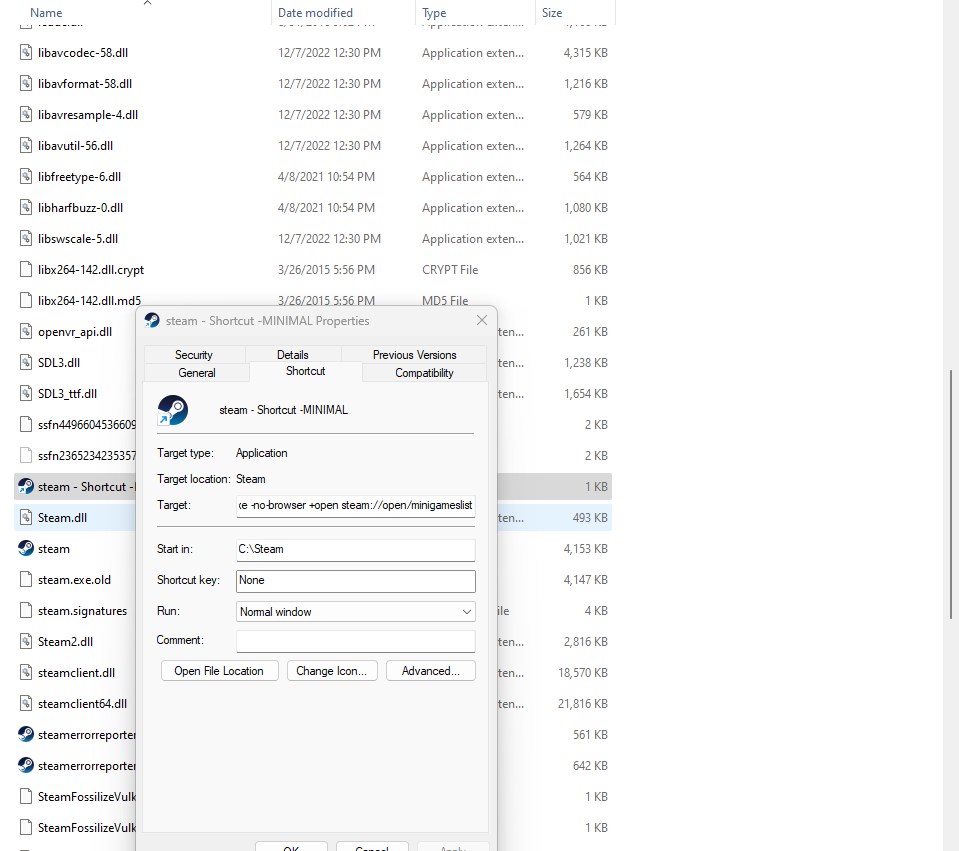Click the libavformat-58.dll file icon

26,83
